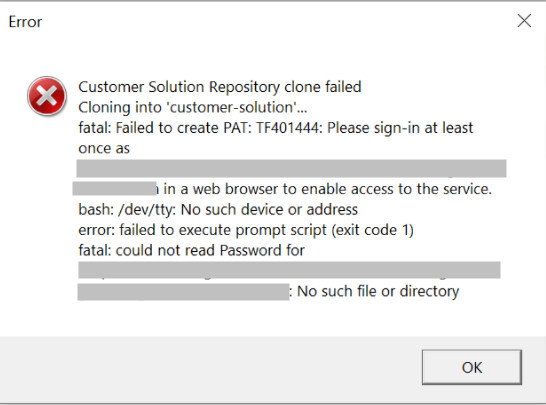546x405 pixels.
Task: Select the "Customer Solution Repository clone failed" heading
Action: click(220, 87)
